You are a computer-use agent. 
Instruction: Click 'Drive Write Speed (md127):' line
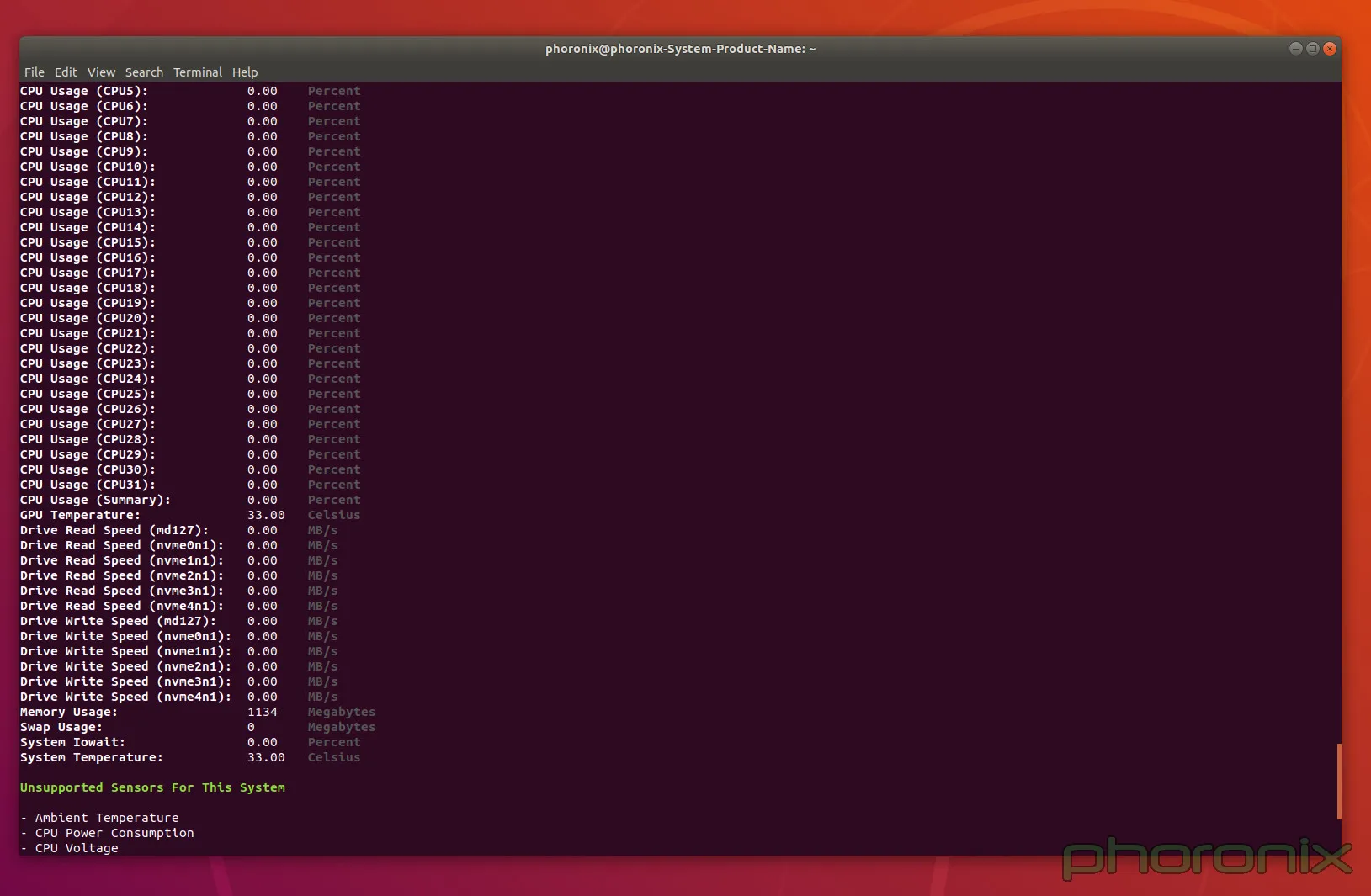(178, 621)
